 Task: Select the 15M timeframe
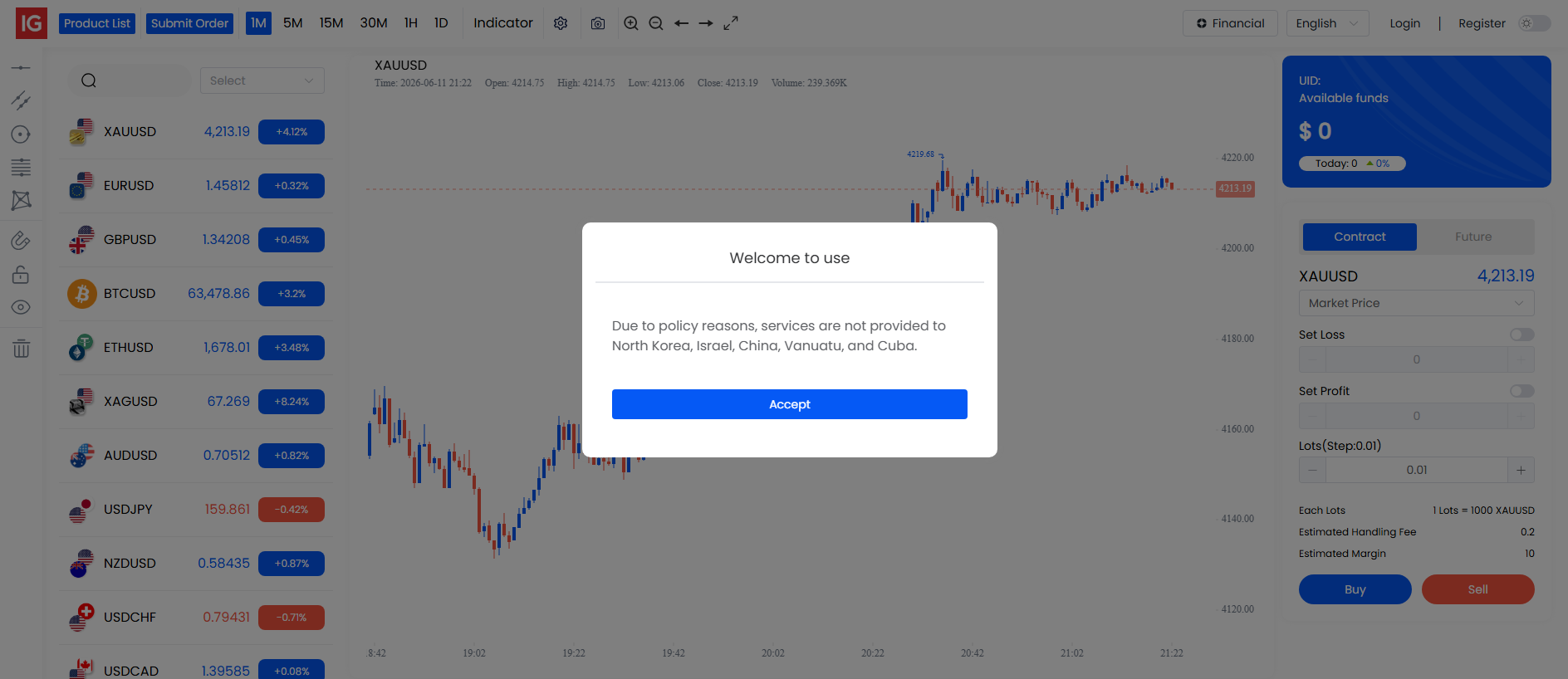click(331, 23)
